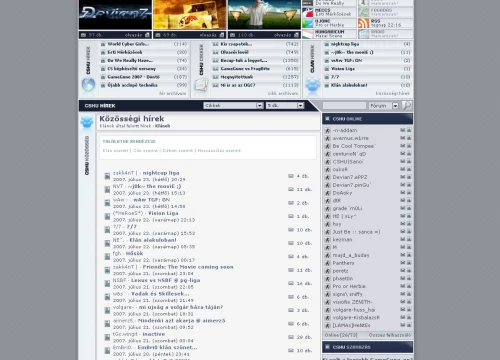This screenshot has width=500, height=360.
Task: Click the globe icon of CSHU hírek panel
Action: point(88,84)
